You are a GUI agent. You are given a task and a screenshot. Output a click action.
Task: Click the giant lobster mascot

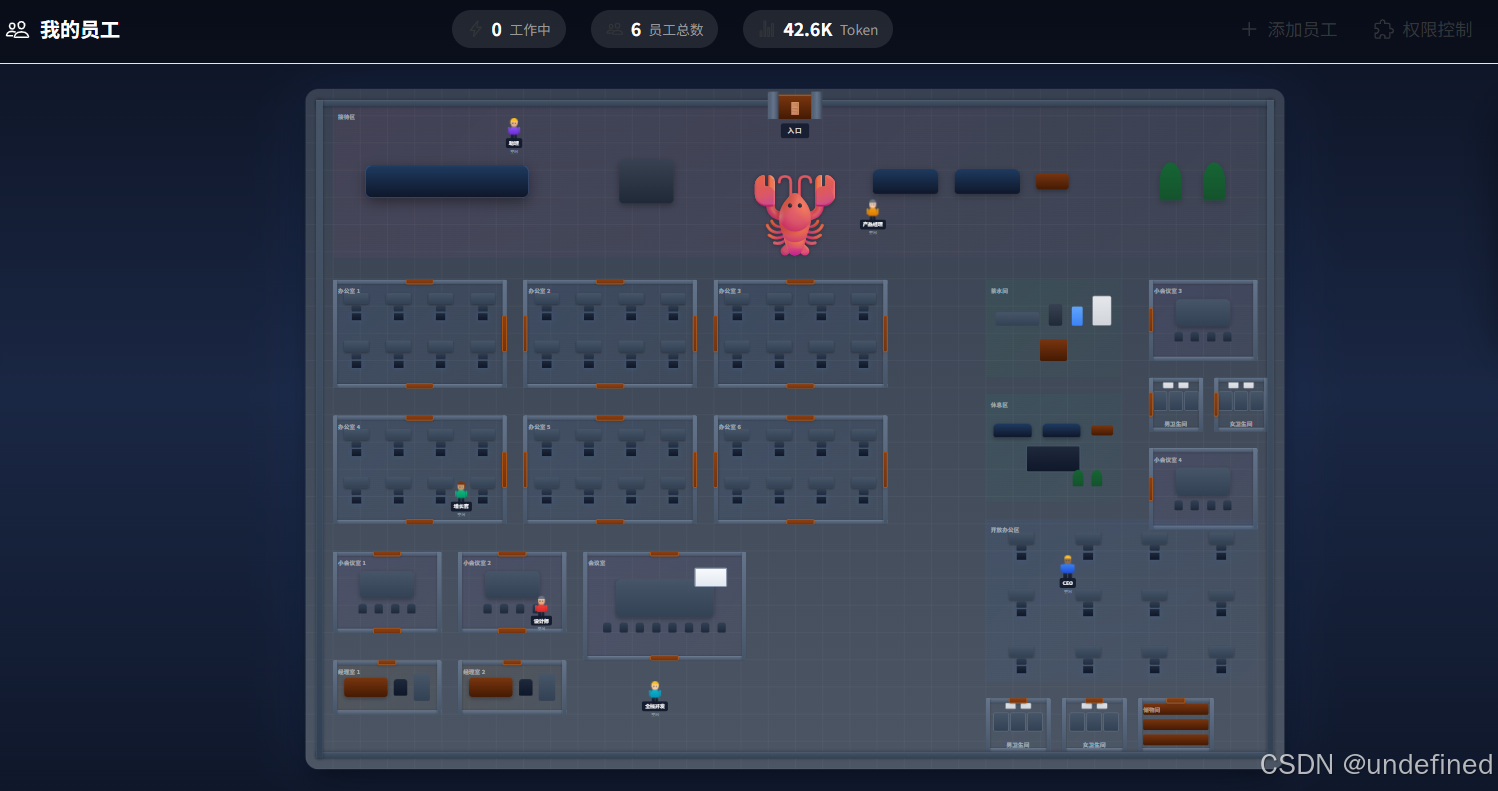795,213
